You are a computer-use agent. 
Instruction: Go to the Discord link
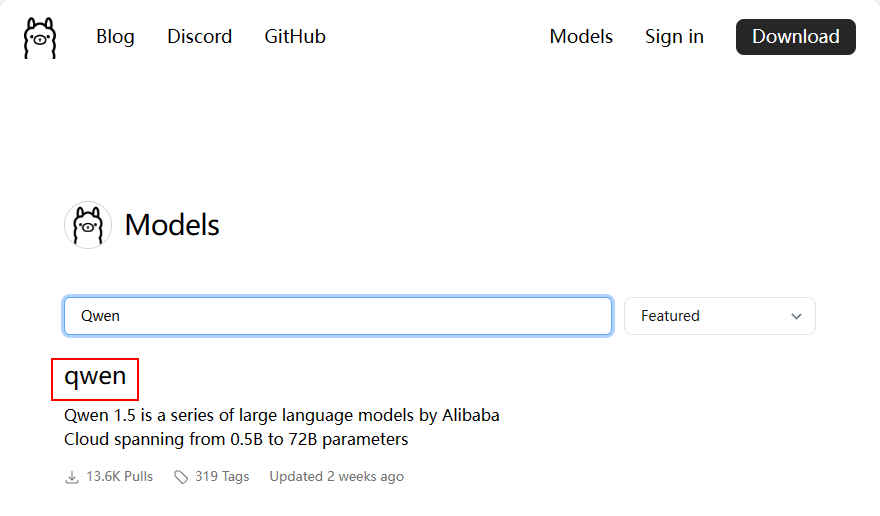point(199,37)
